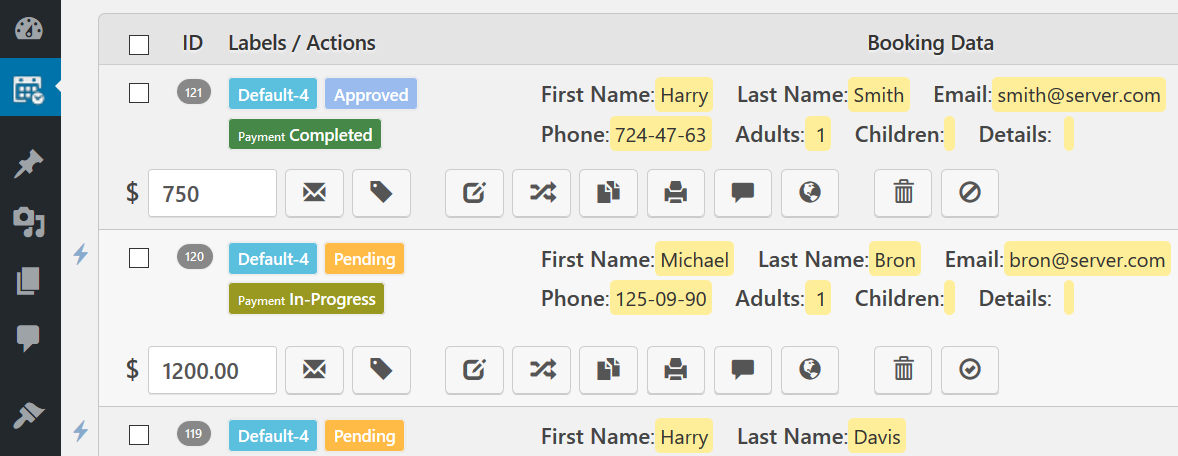Viewport: 1178px width, 456px height.
Task: Approve booking 120 with checkmark icon
Action: (x=970, y=370)
